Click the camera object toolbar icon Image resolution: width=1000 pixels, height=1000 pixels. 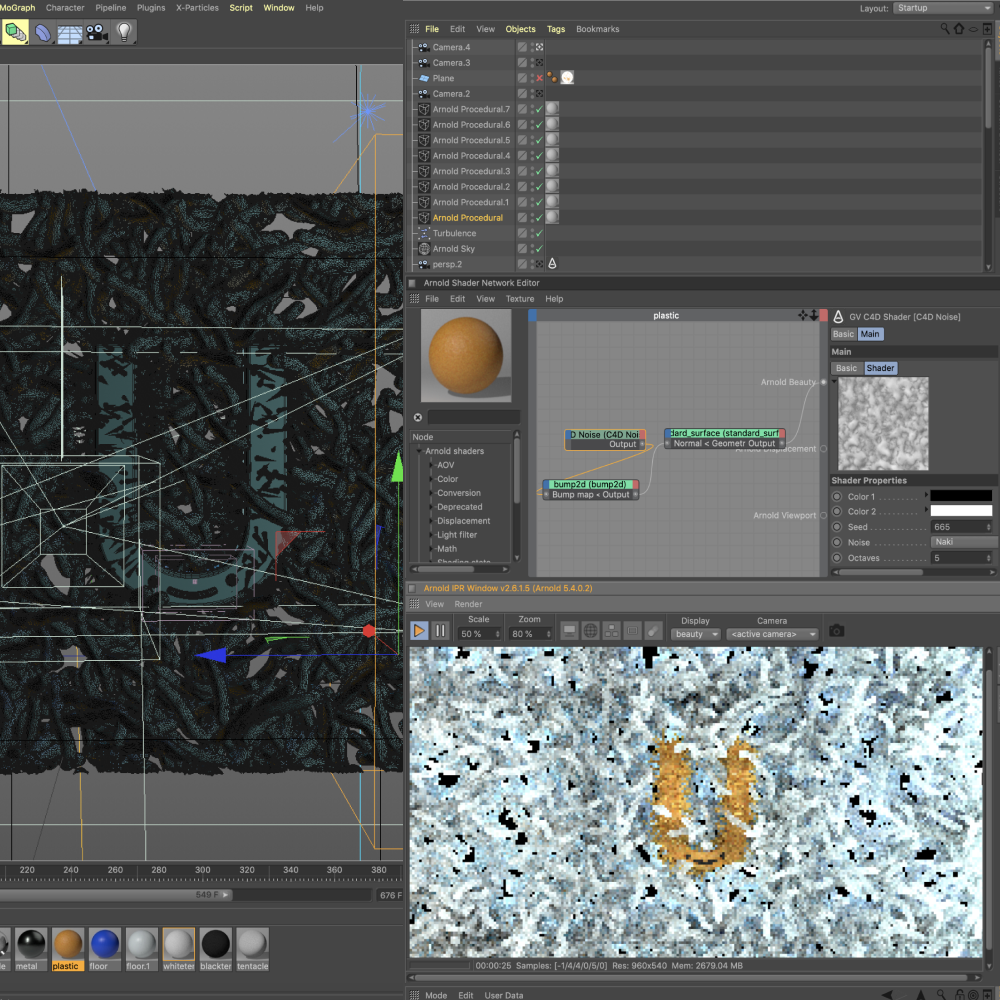pyautogui.click(x=97, y=33)
